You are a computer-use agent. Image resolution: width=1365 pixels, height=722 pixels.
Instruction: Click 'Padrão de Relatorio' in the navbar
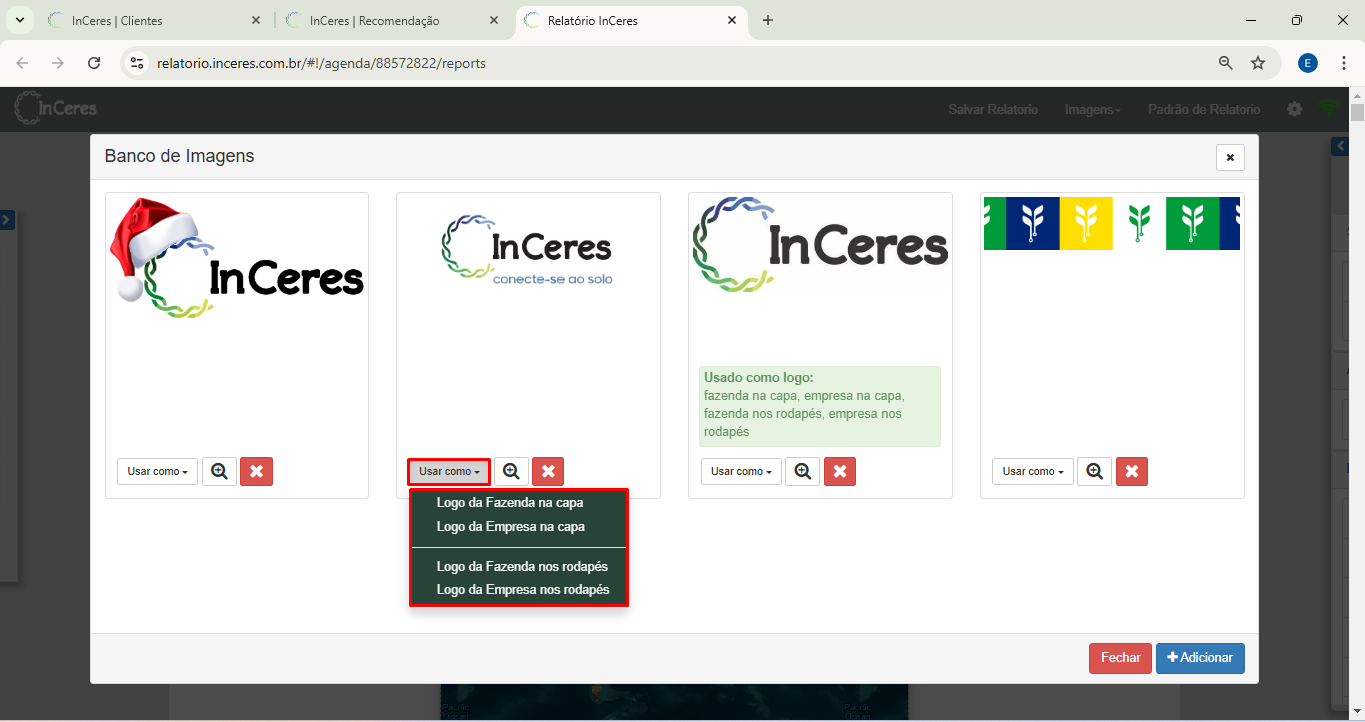1204,109
